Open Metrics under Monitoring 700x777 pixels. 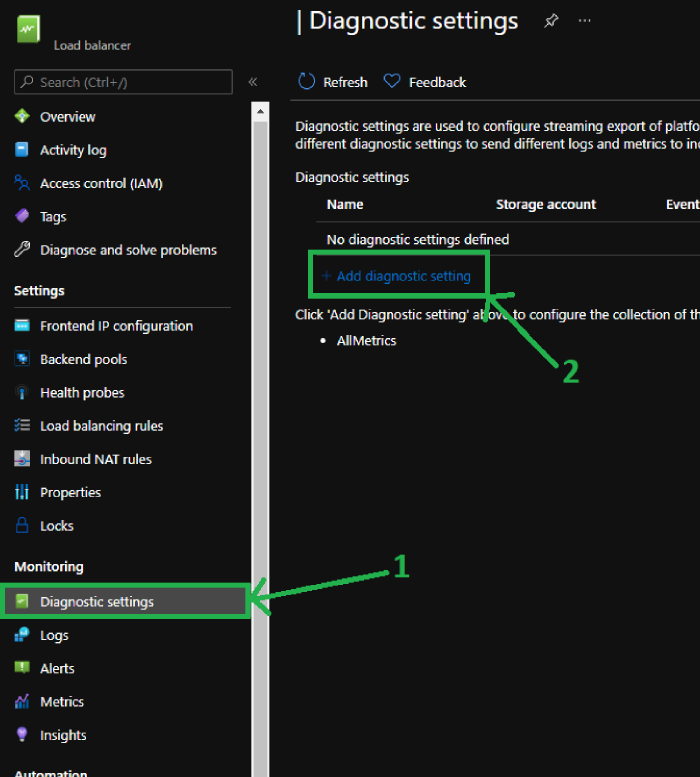point(62,702)
